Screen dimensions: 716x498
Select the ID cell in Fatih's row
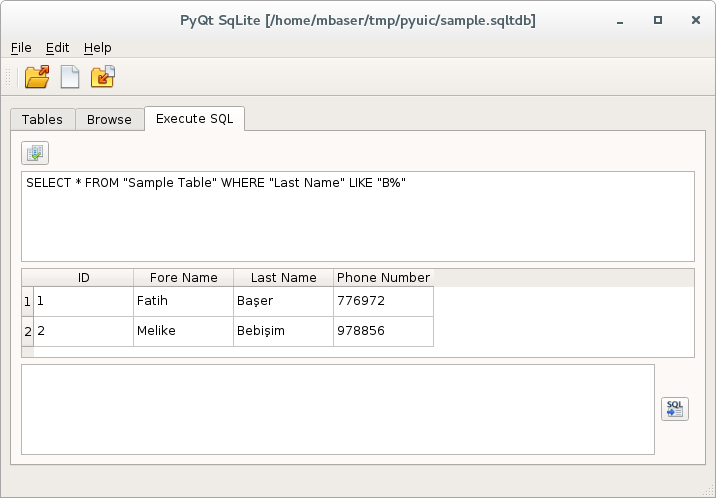coord(84,301)
